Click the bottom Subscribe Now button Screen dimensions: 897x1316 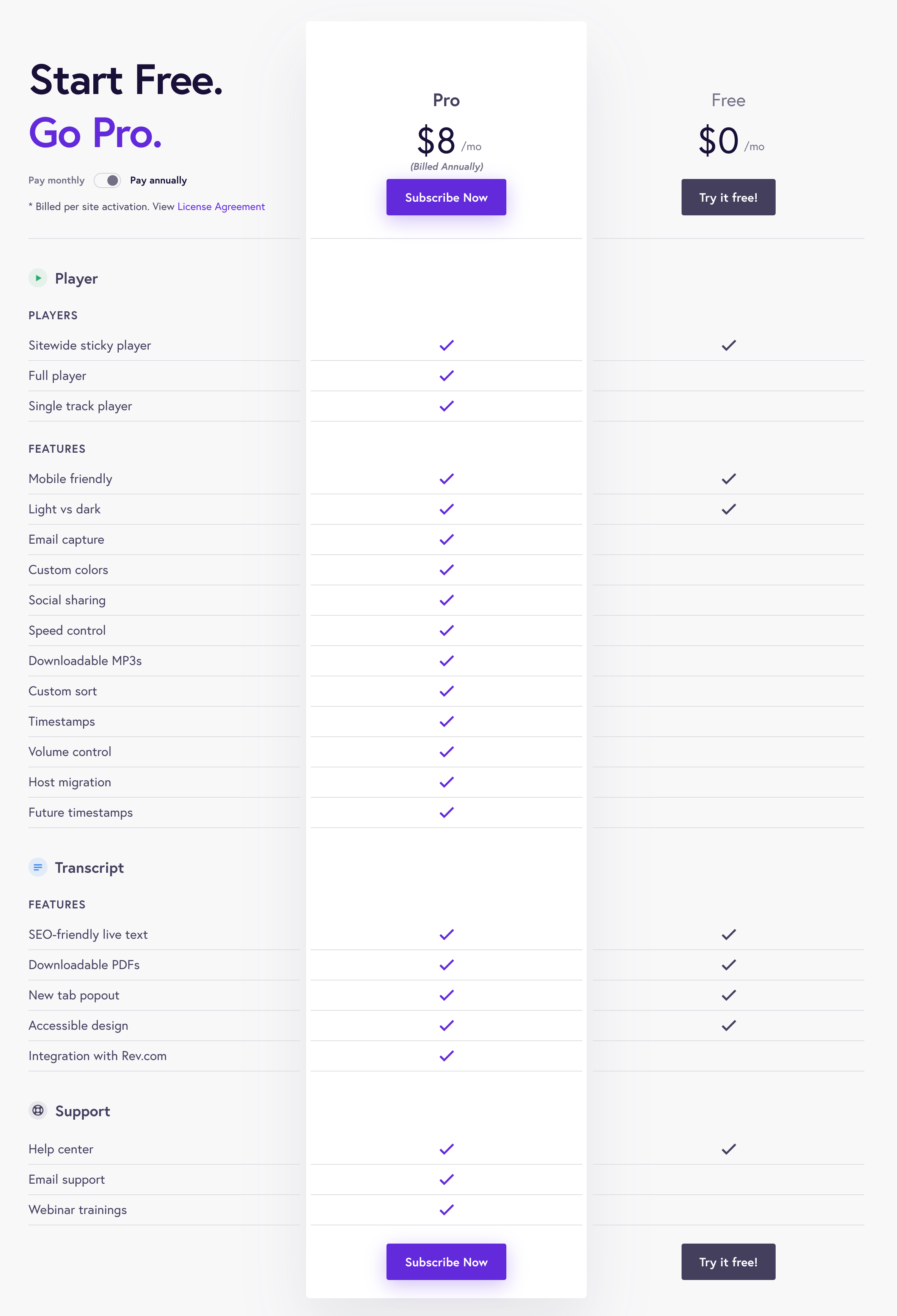coord(446,1262)
